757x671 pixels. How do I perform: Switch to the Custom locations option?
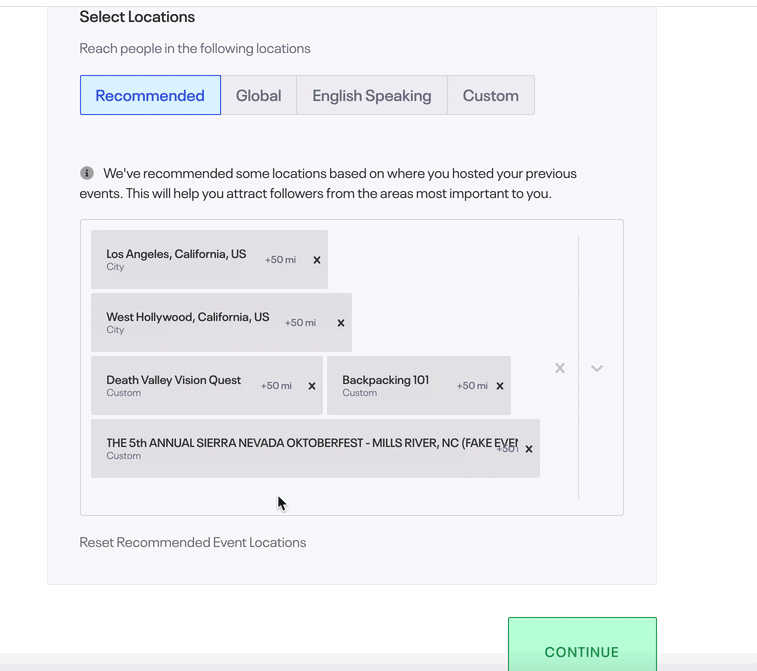click(x=490, y=96)
